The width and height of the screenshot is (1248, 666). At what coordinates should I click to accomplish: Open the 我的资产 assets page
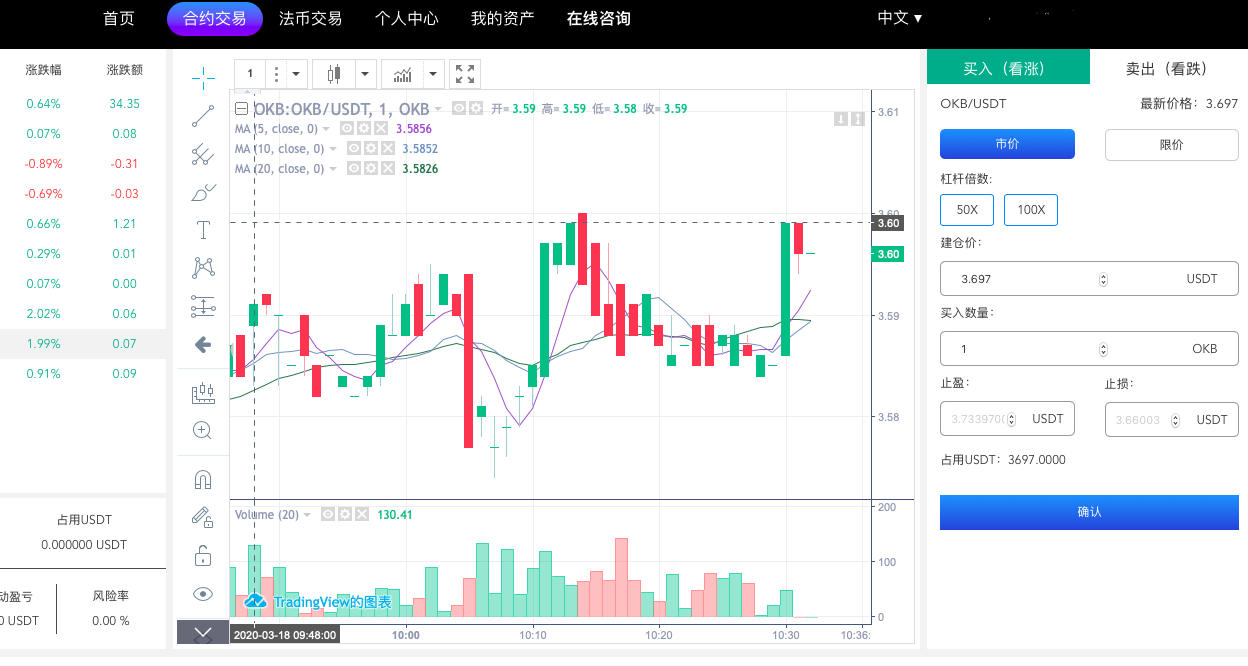[502, 18]
